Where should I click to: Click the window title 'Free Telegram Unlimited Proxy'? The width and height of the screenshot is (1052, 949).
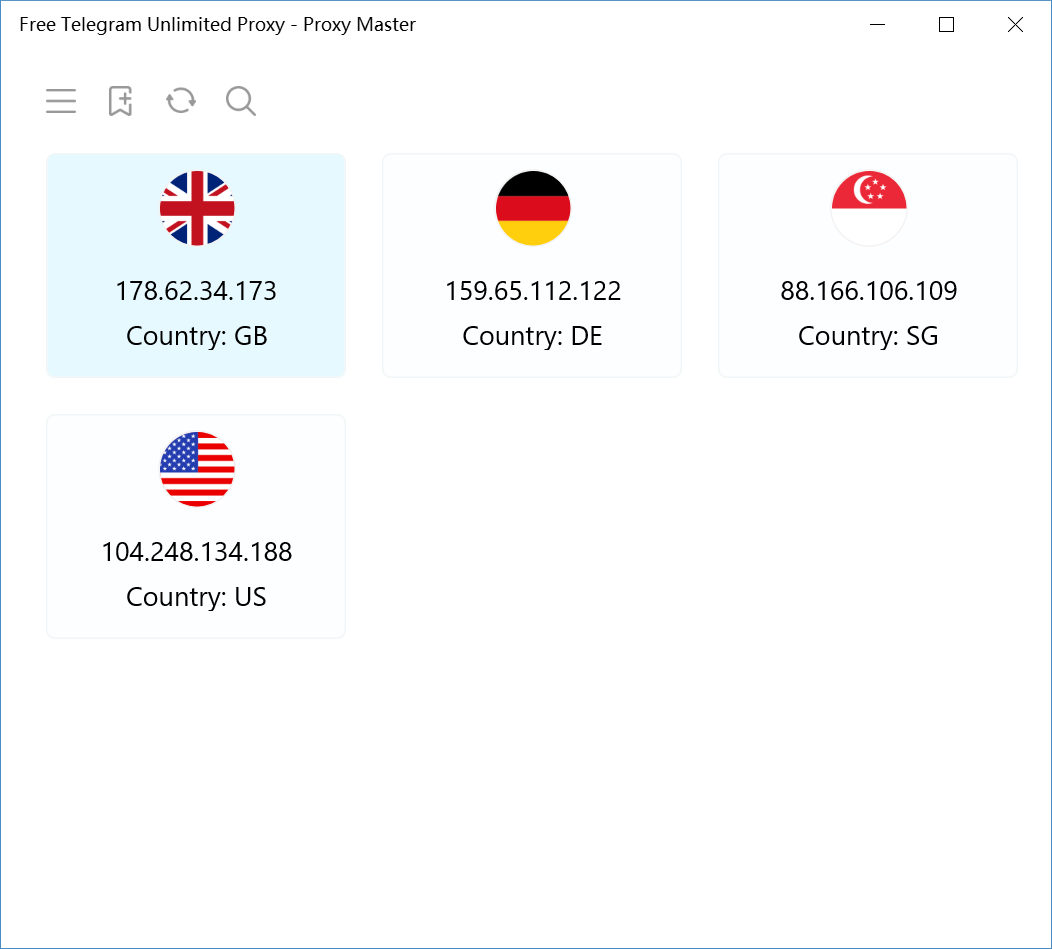(152, 25)
